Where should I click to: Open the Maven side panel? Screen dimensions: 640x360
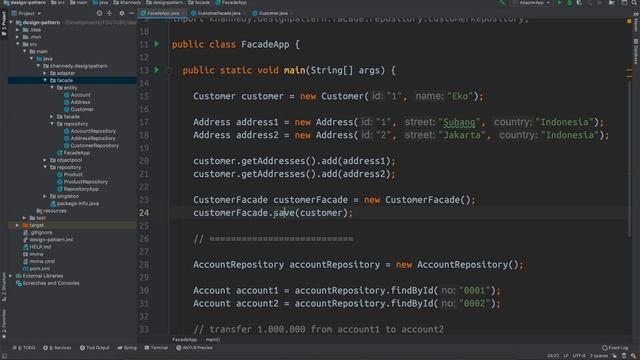(636, 22)
